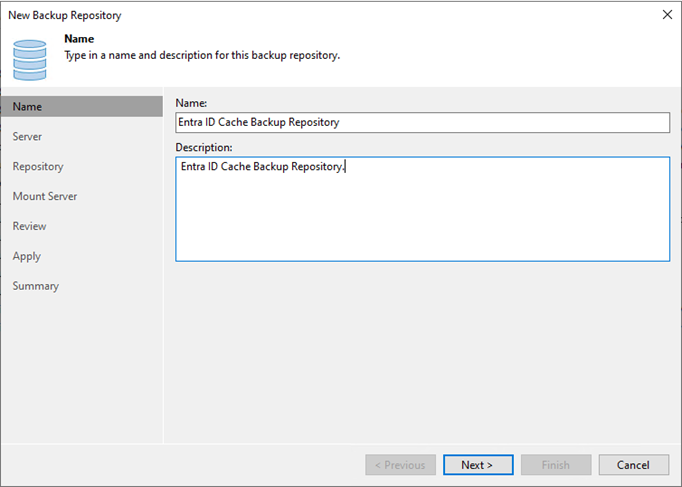Click the bold Name header title
This screenshot has width=682, height=487.
[79, 39]
